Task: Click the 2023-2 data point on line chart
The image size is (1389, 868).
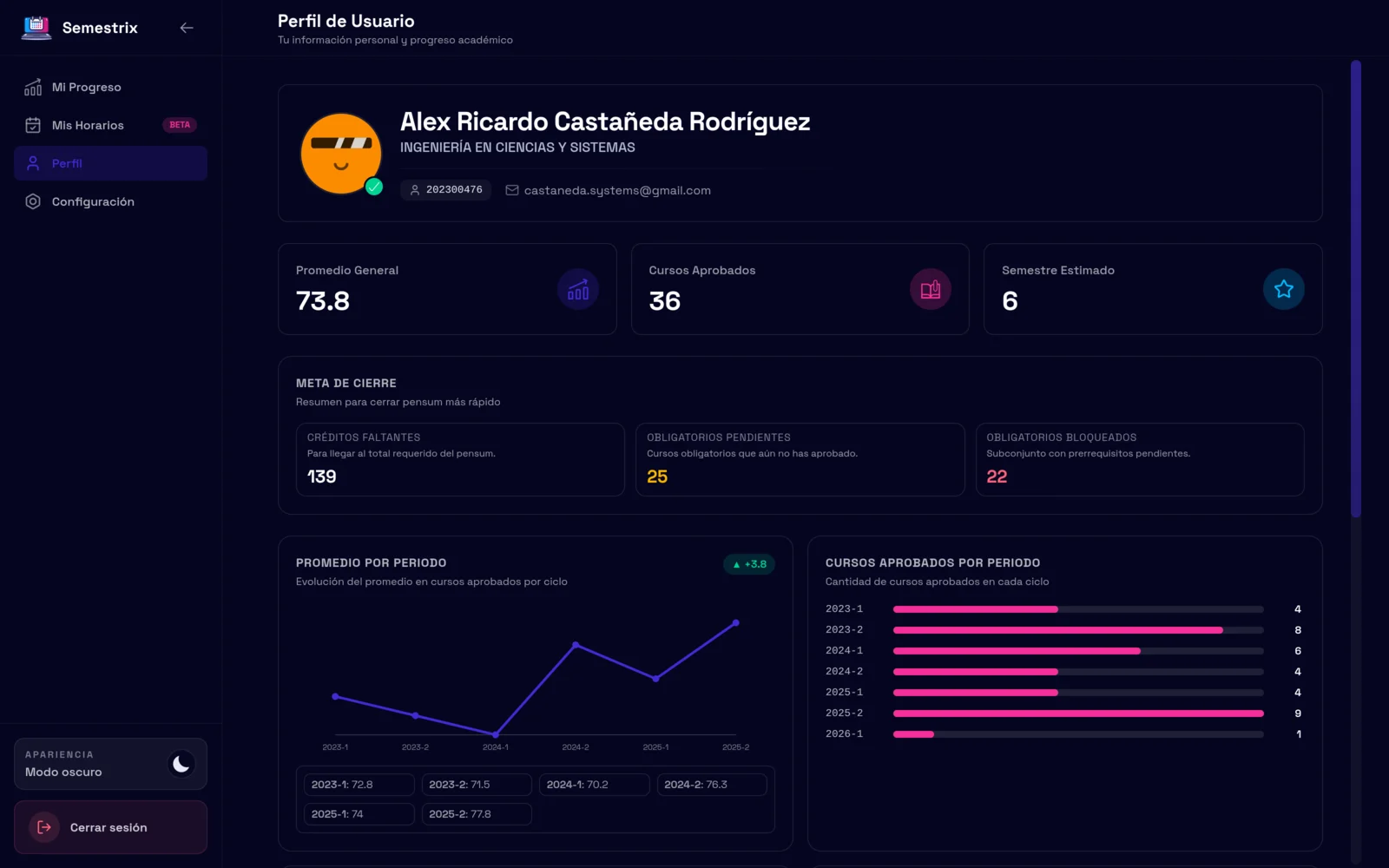Action: point(416,715)
